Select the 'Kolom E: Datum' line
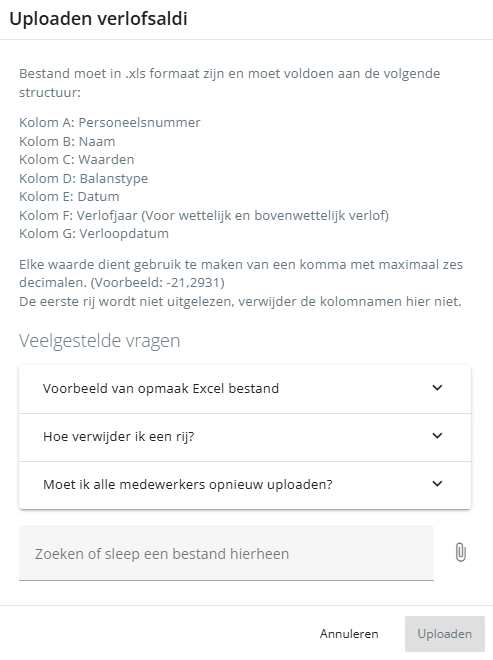This screenshot has width=493, height=660. [x=69, y=197]
